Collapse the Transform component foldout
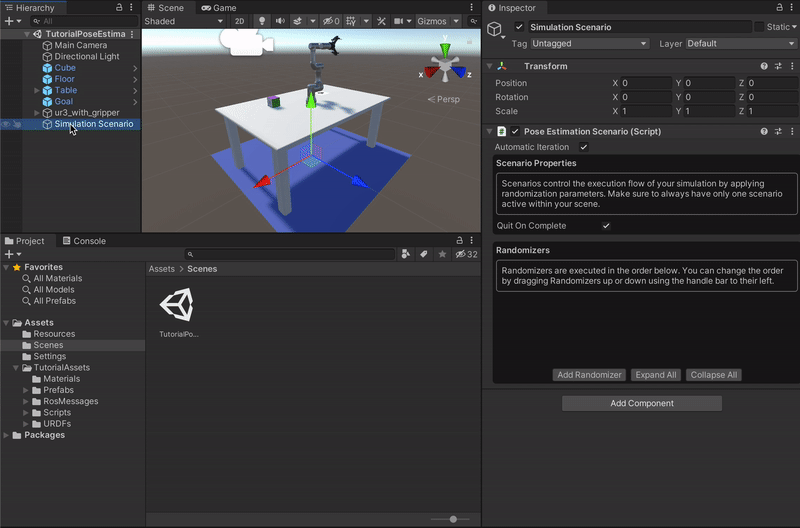This screenshot has height=528, width=800. pos(490,66)
